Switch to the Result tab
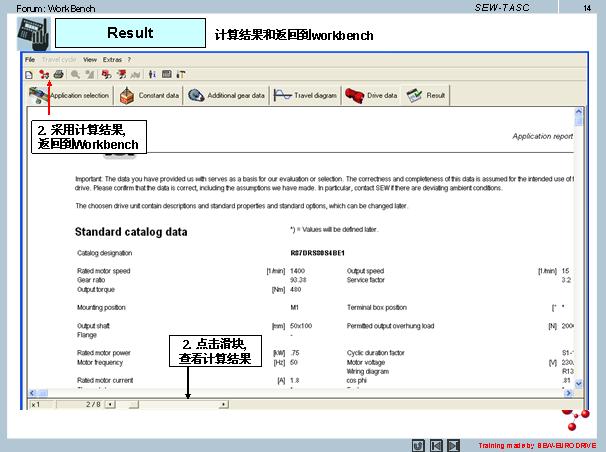The image size is (606, 452). tap(426, 95)
